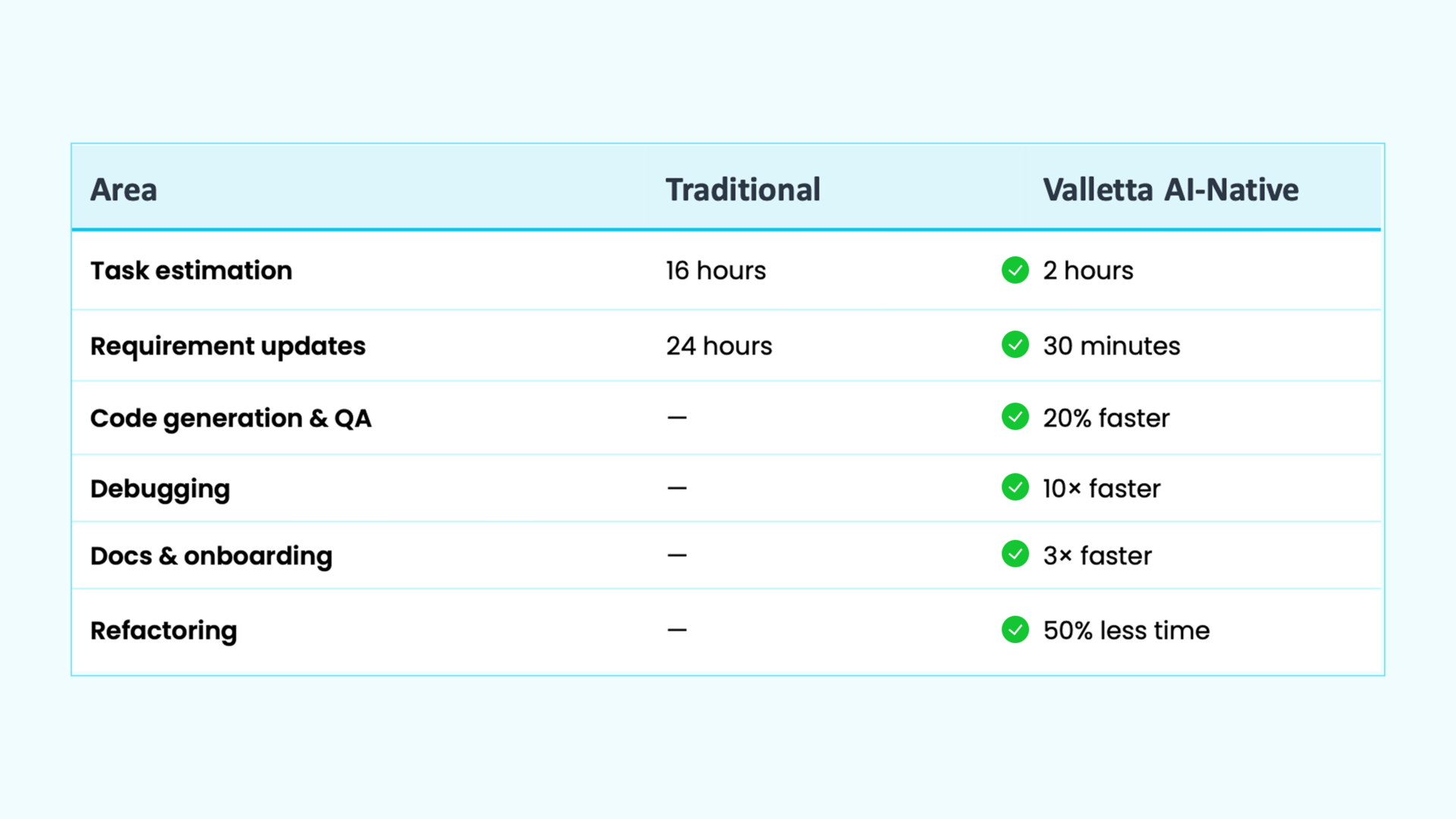Click the green check beside 50% less time
The image size is (1456, 819).
(x=1015, y=629)
